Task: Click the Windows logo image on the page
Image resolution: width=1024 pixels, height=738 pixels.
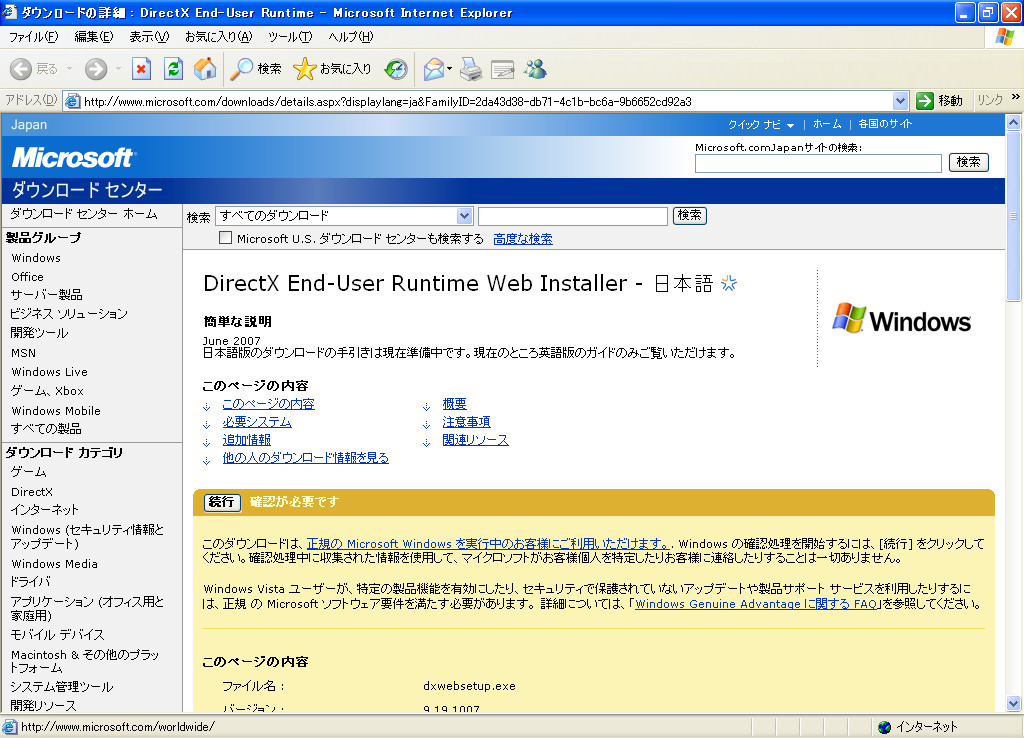Action: coord(901,319)
